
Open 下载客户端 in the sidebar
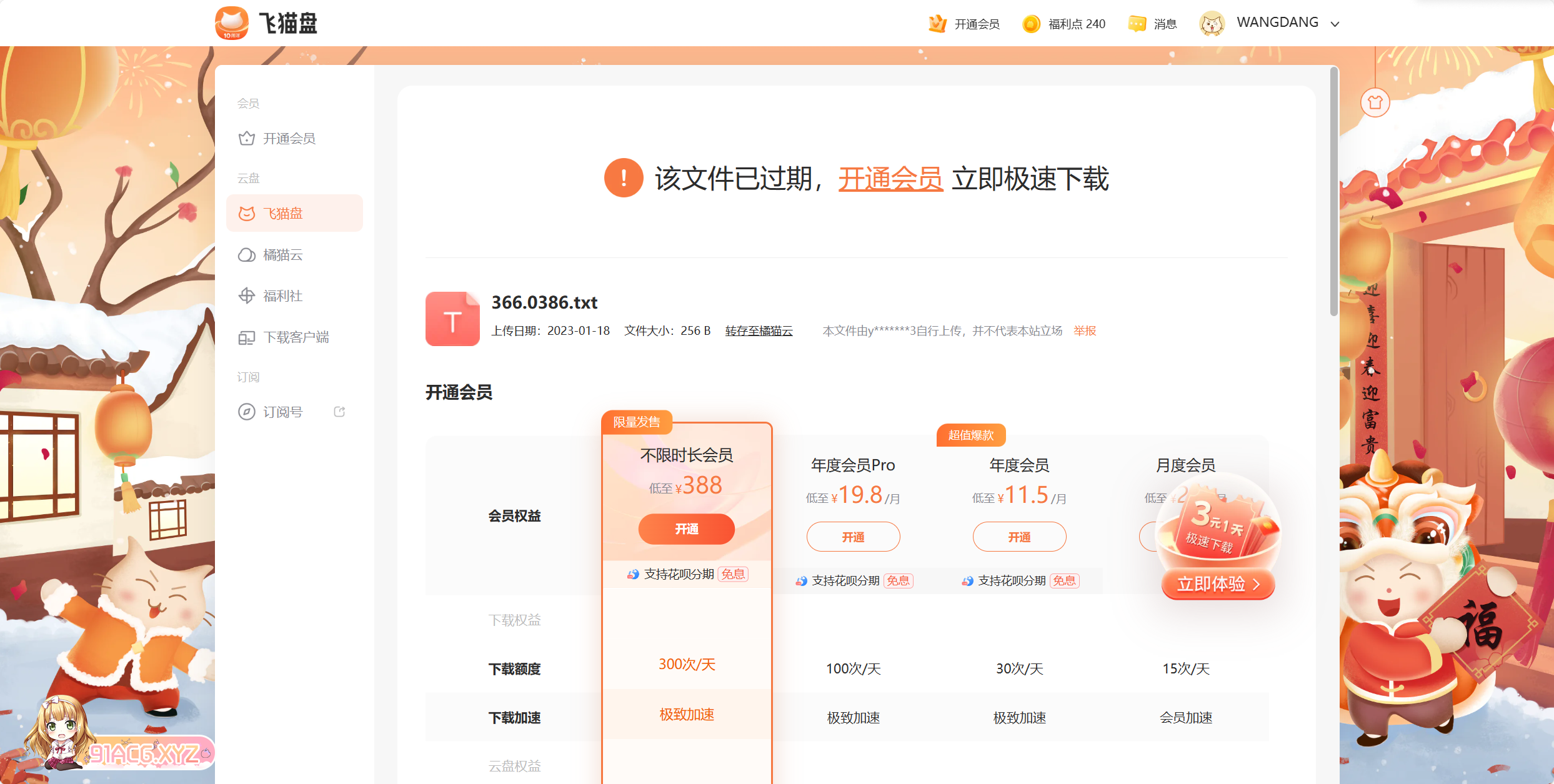[296, 337]
